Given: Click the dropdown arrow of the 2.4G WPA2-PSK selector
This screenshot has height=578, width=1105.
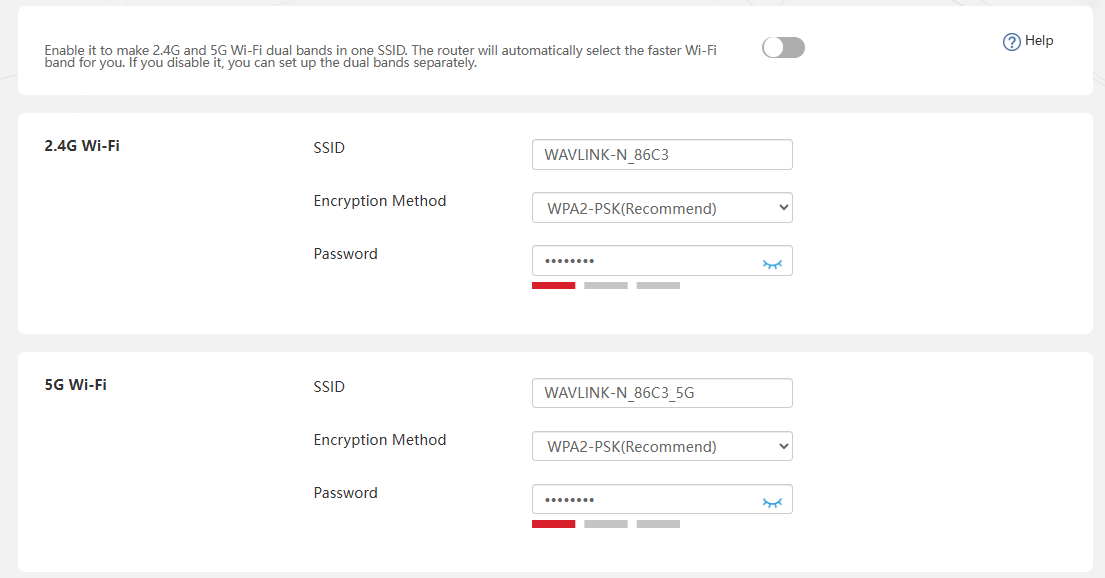Looking at the screenshot, I should click(x=783, y=207).
